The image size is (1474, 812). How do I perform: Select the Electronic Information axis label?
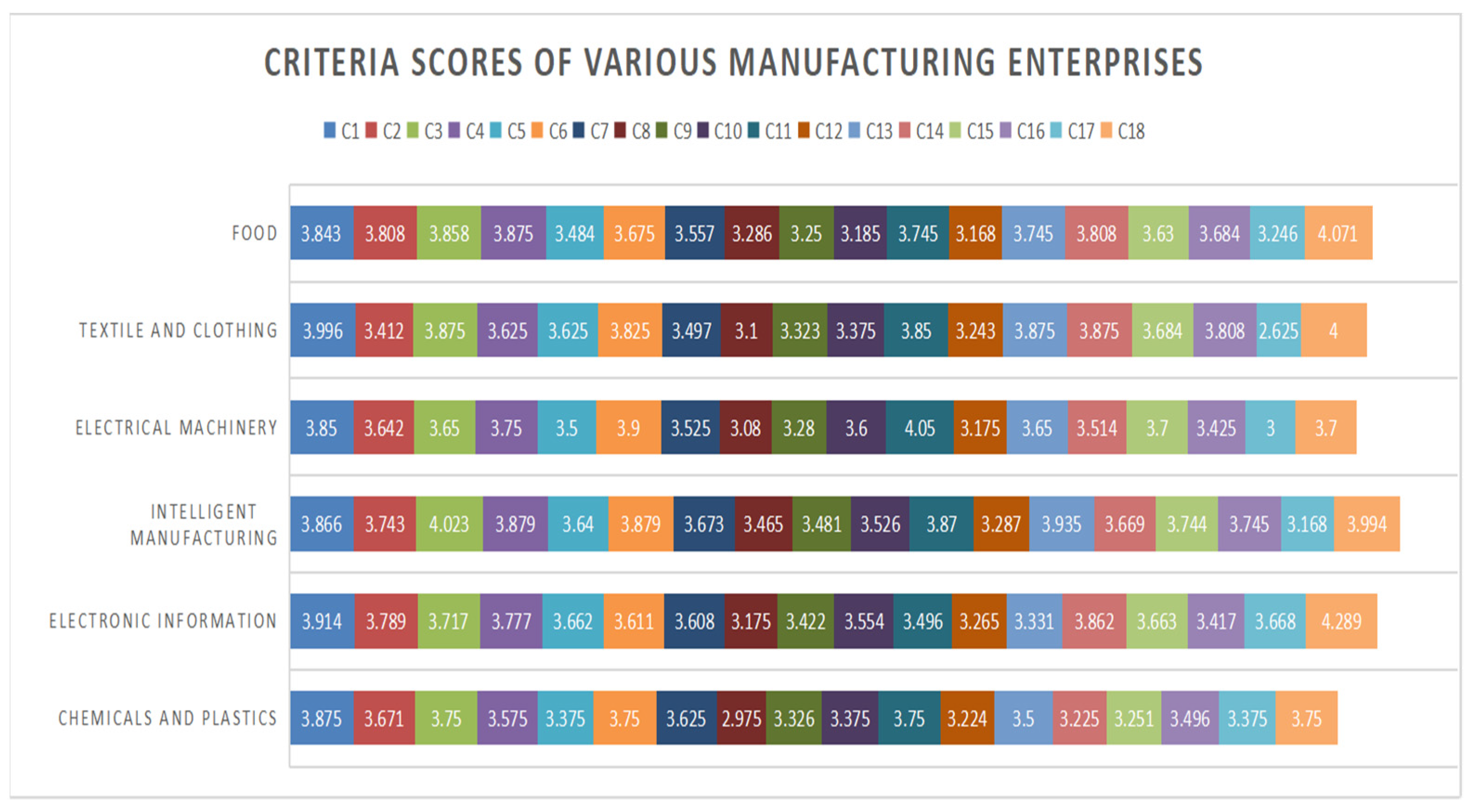coord(163,621)
